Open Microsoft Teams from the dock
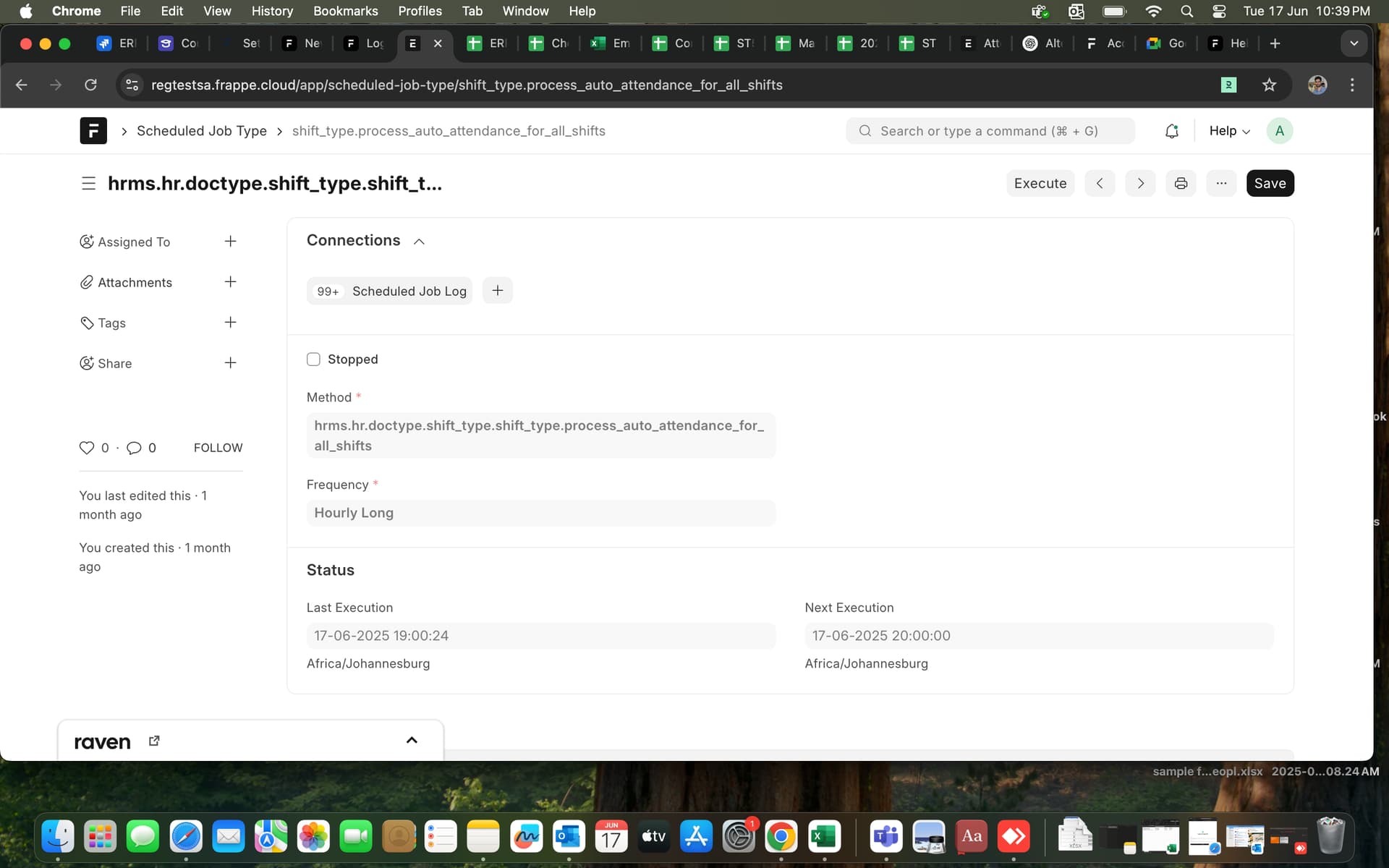Screen dimensions: 1389x868 click(886, 837)
